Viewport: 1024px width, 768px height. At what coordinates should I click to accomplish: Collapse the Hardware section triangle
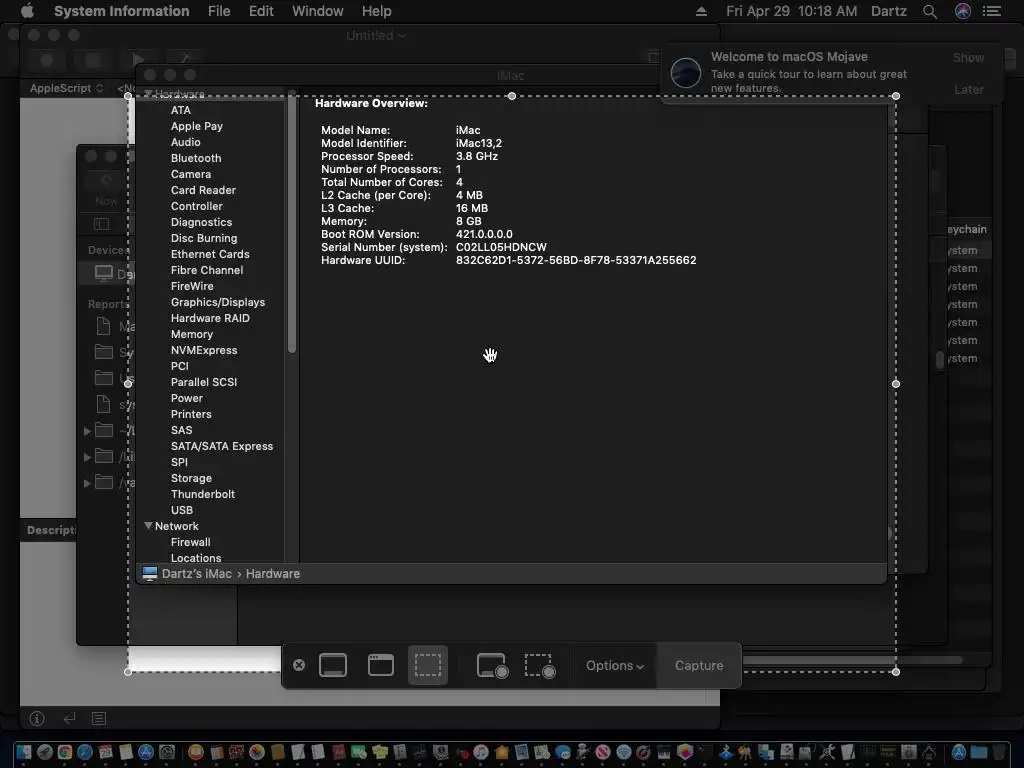(x=148, y=94)
